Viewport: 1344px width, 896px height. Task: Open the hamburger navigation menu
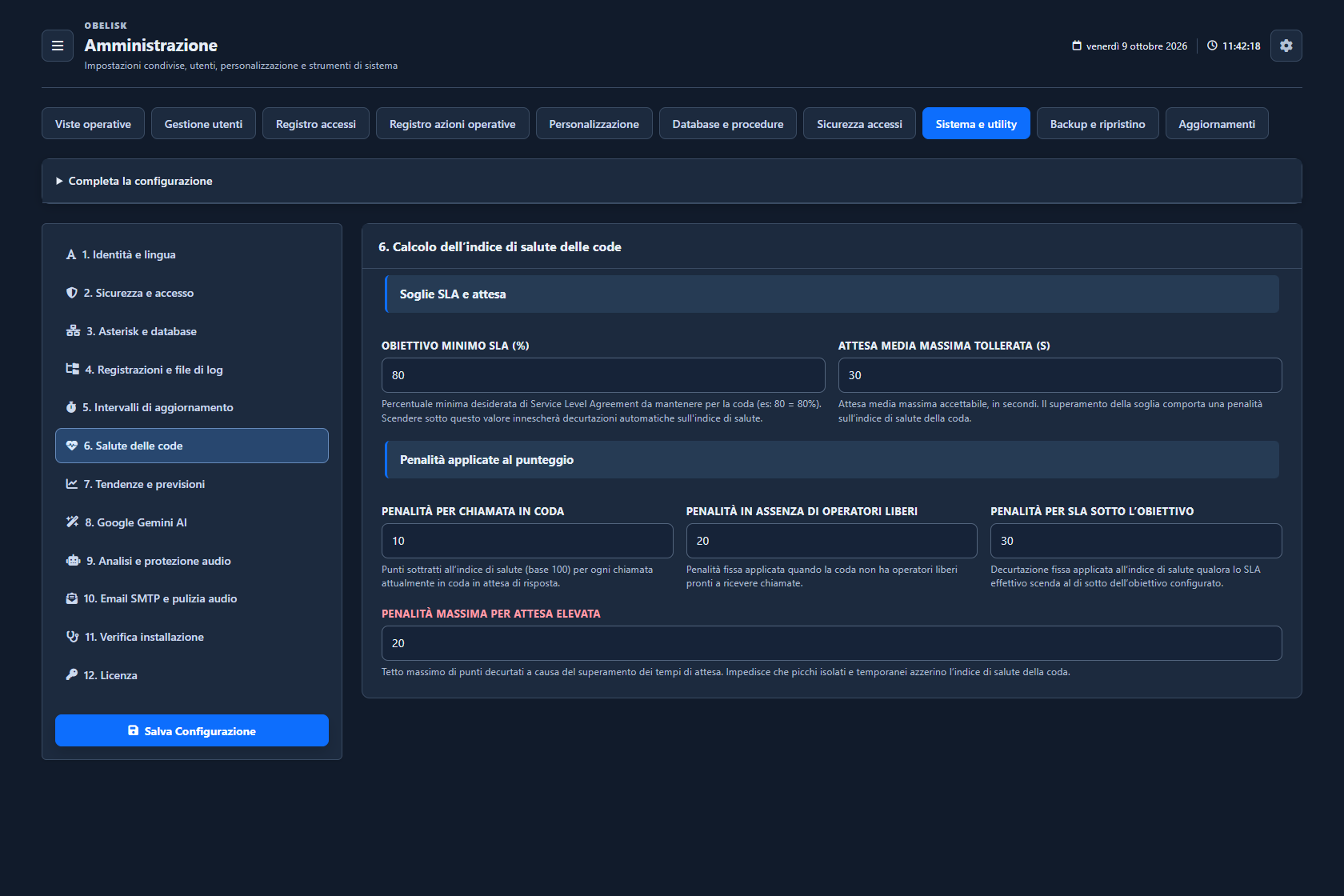pyautogui.click(x=58, y=46)
